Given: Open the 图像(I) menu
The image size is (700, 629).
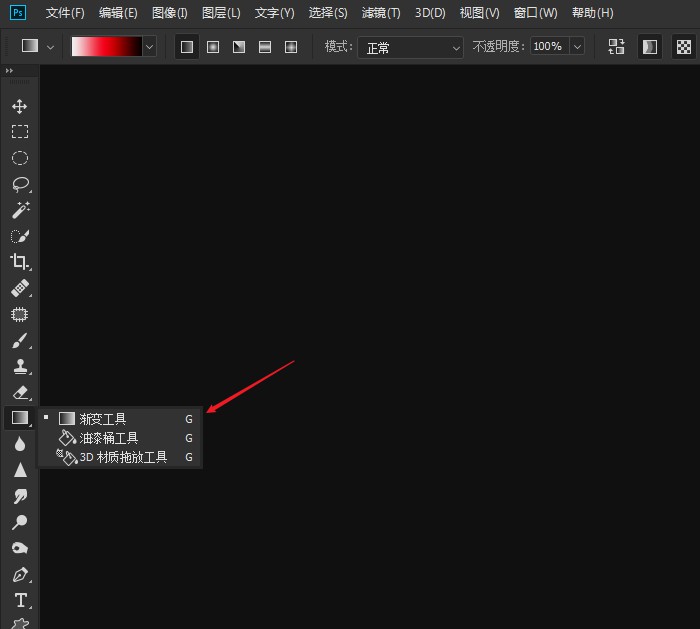Looking at the screenshot, I should tap(170, 13).
